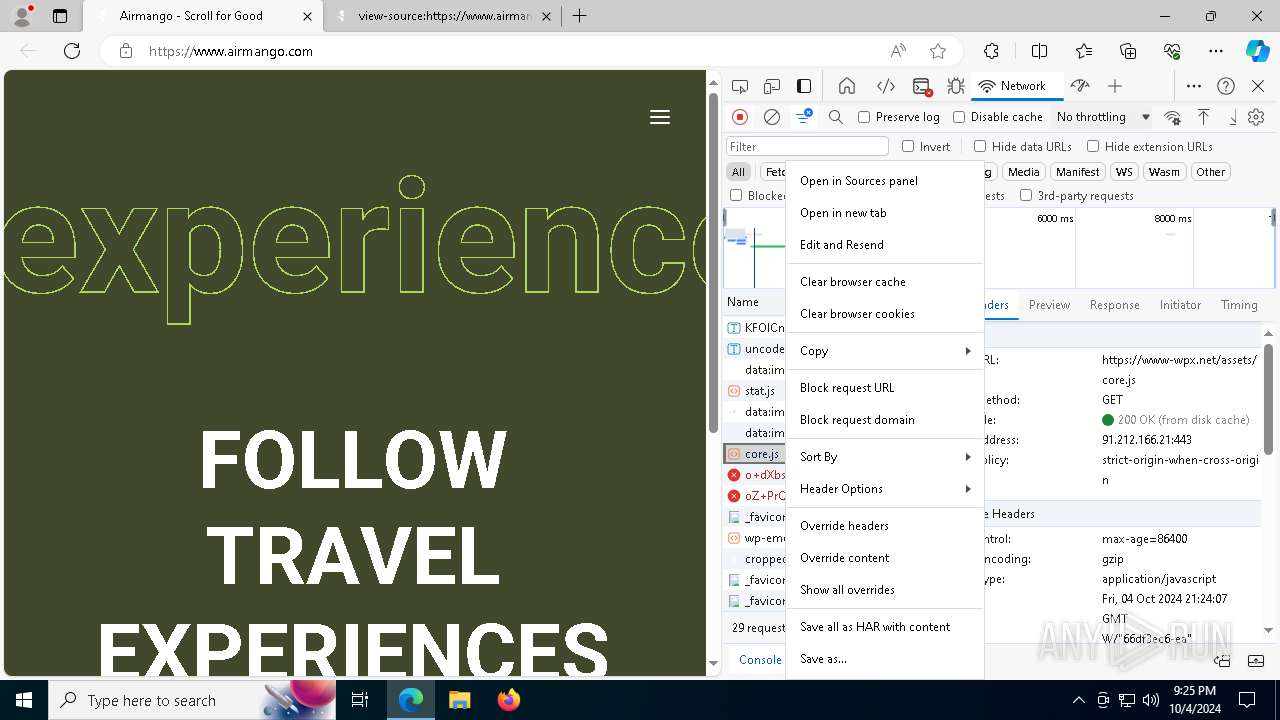1280x720 pixels.
Task: Toggle the DevTools activity bar dock icon
Action: pyautogui.click(x=804, y=86)
